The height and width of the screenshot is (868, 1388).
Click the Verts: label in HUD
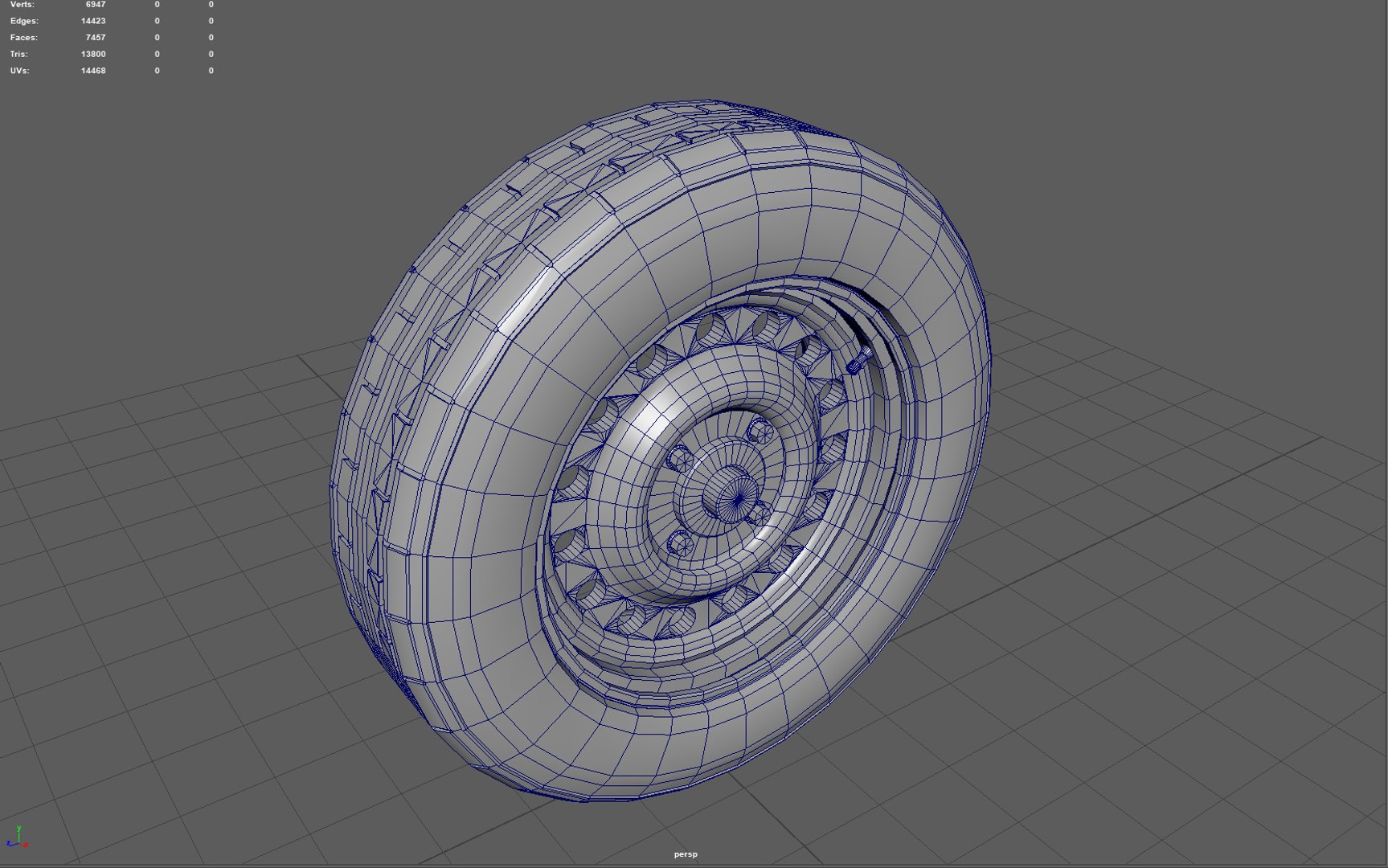pos(23,5)
